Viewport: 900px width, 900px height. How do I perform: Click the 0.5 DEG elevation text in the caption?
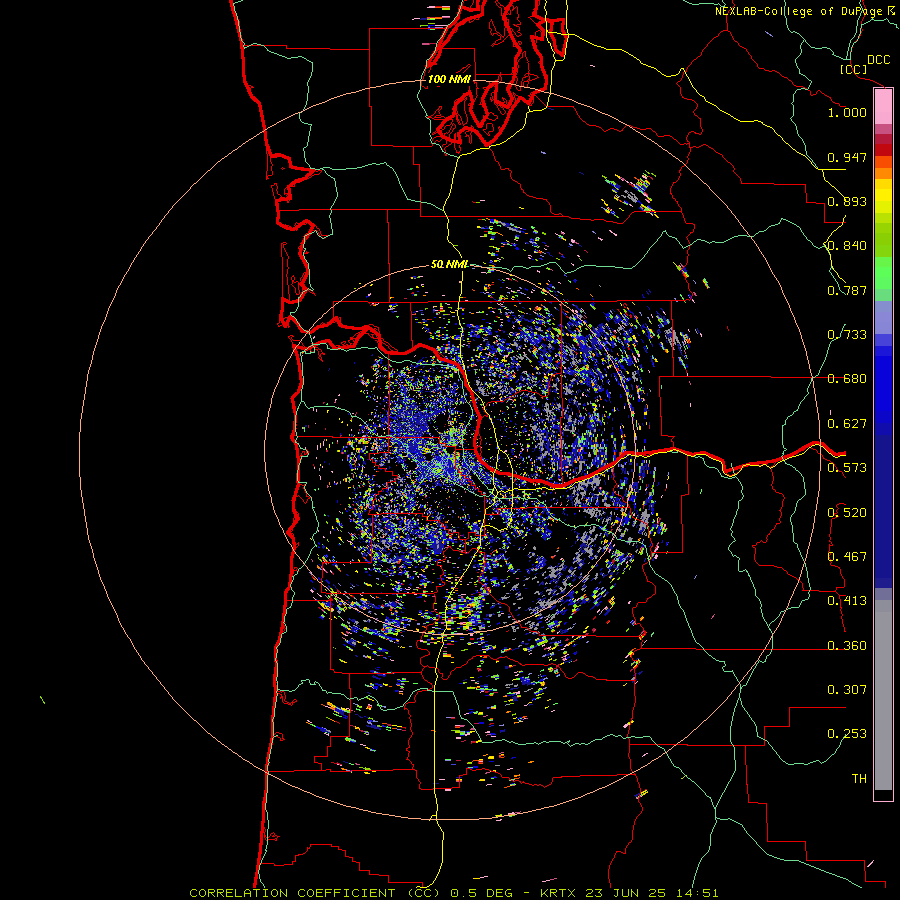click(482, 893)
